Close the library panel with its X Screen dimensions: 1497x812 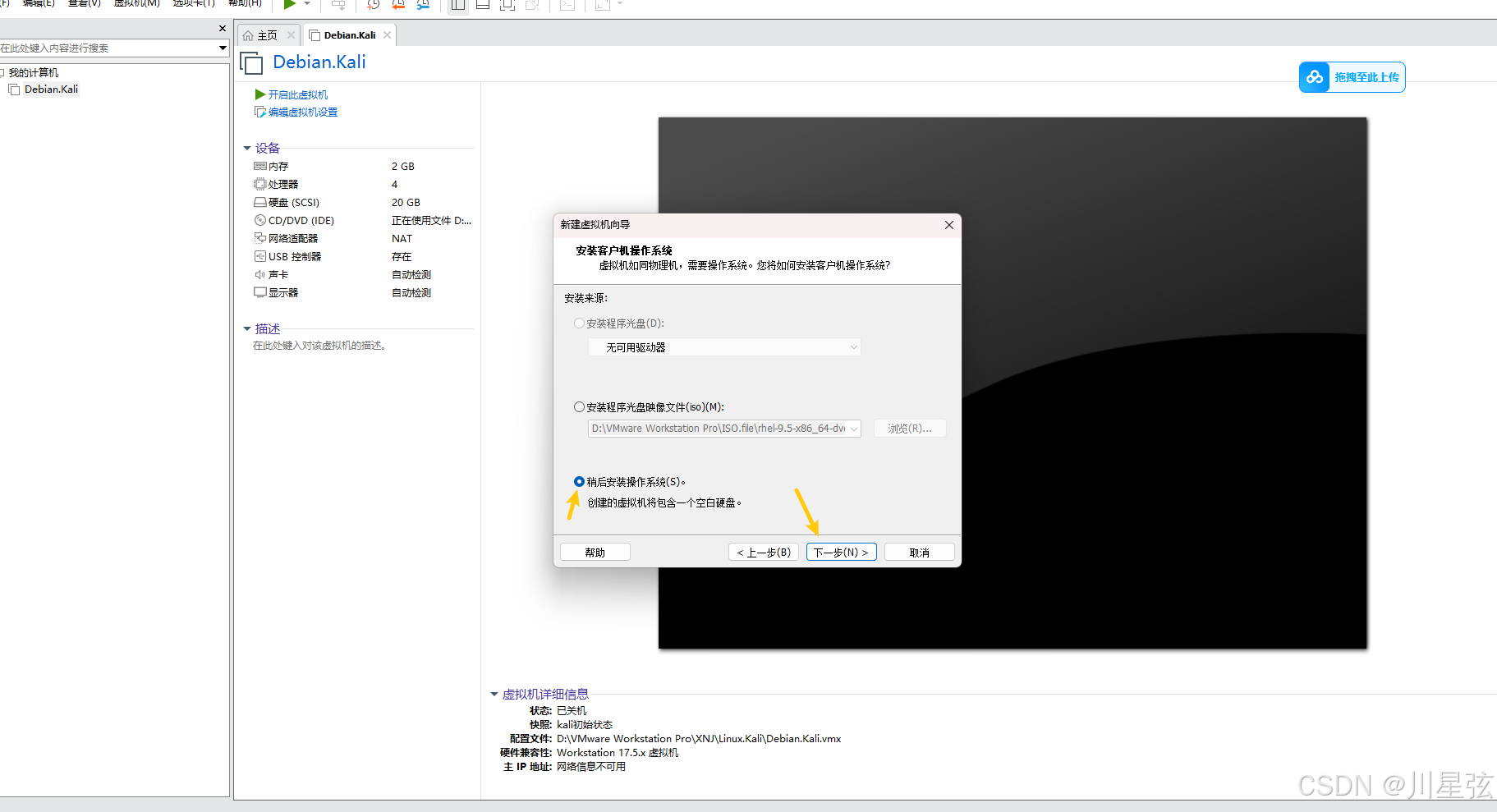[223, 29]
